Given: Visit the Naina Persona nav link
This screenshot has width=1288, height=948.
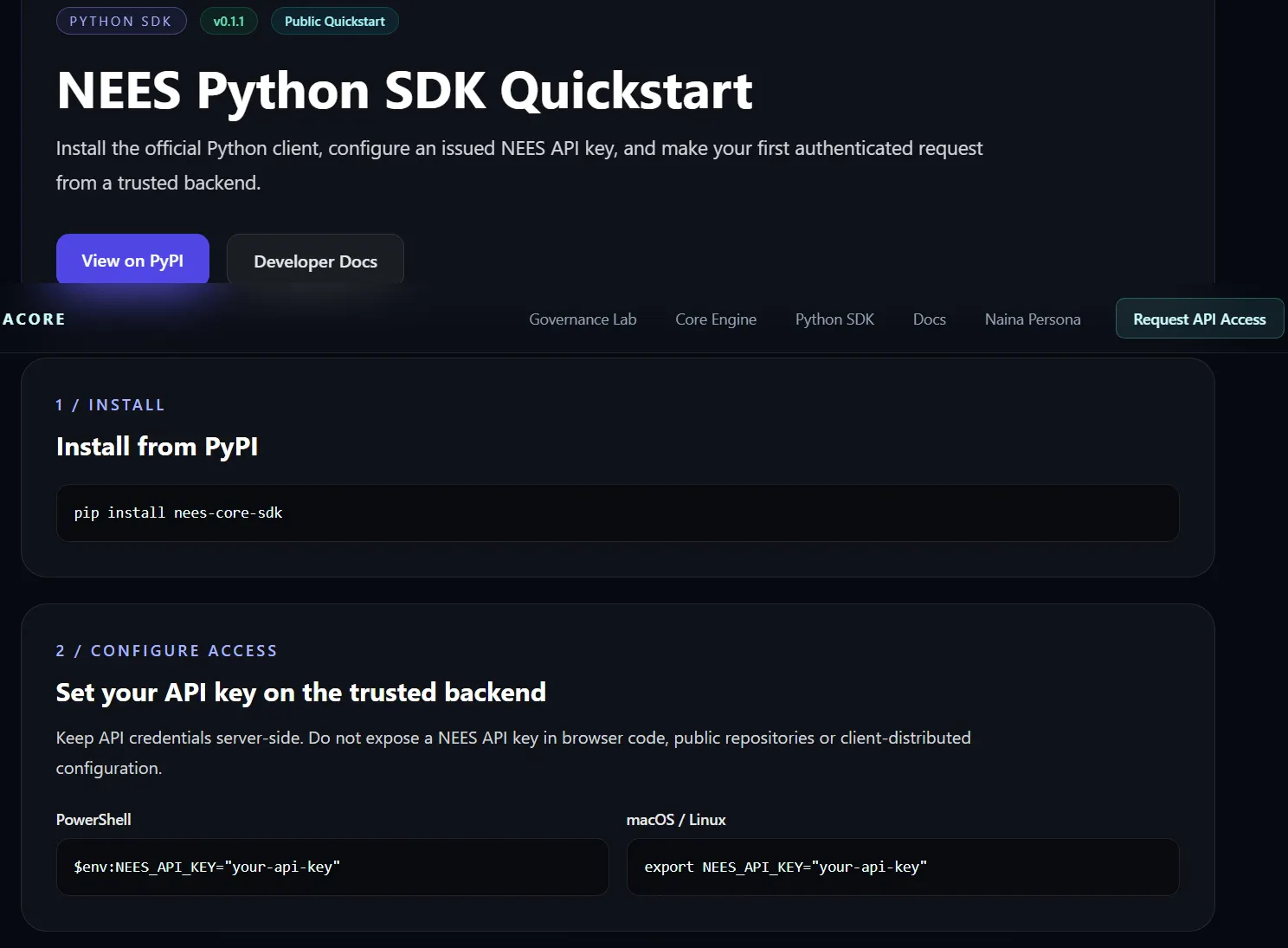Looking at the screenshot, I should coord(1033,319).
